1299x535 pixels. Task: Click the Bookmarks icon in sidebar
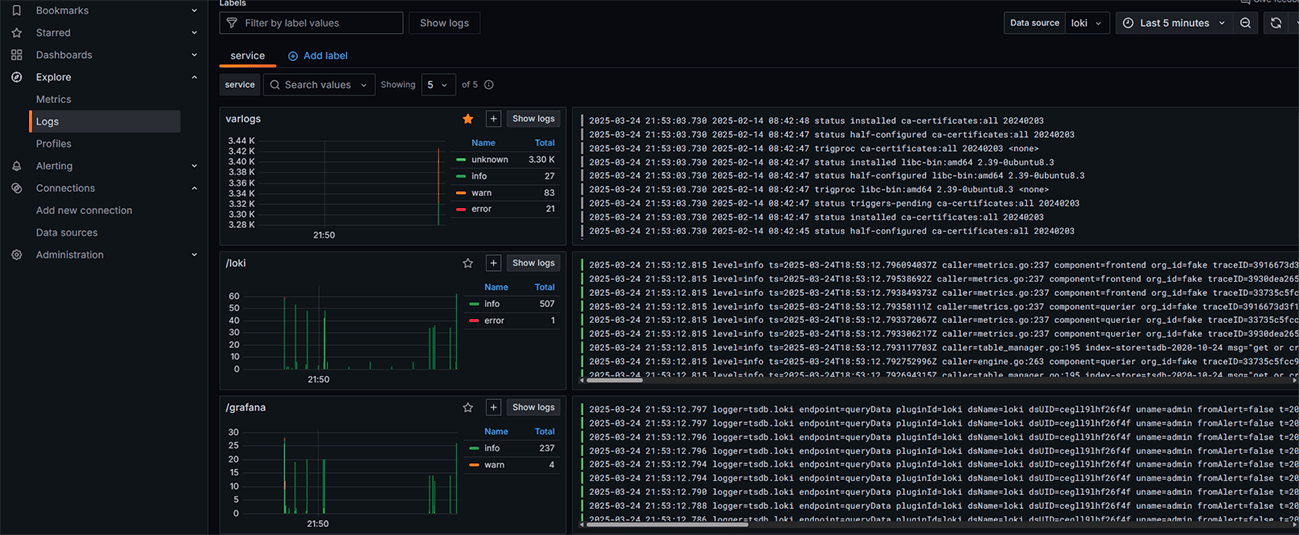coord(16,10)
